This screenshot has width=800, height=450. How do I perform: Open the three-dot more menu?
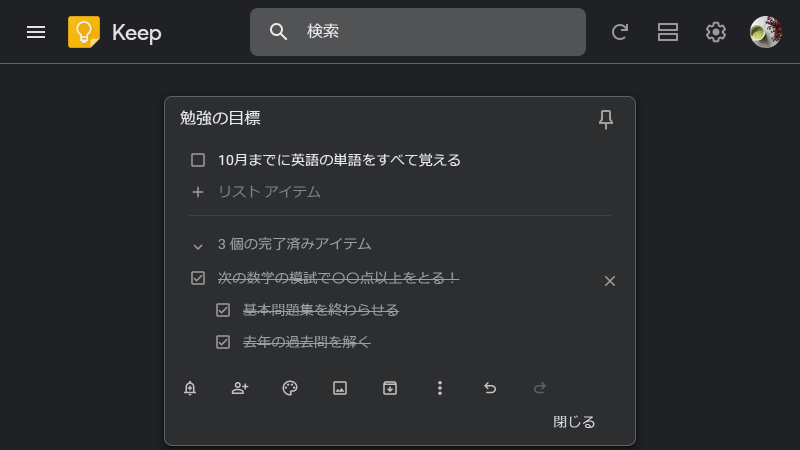tap(440, 388)
